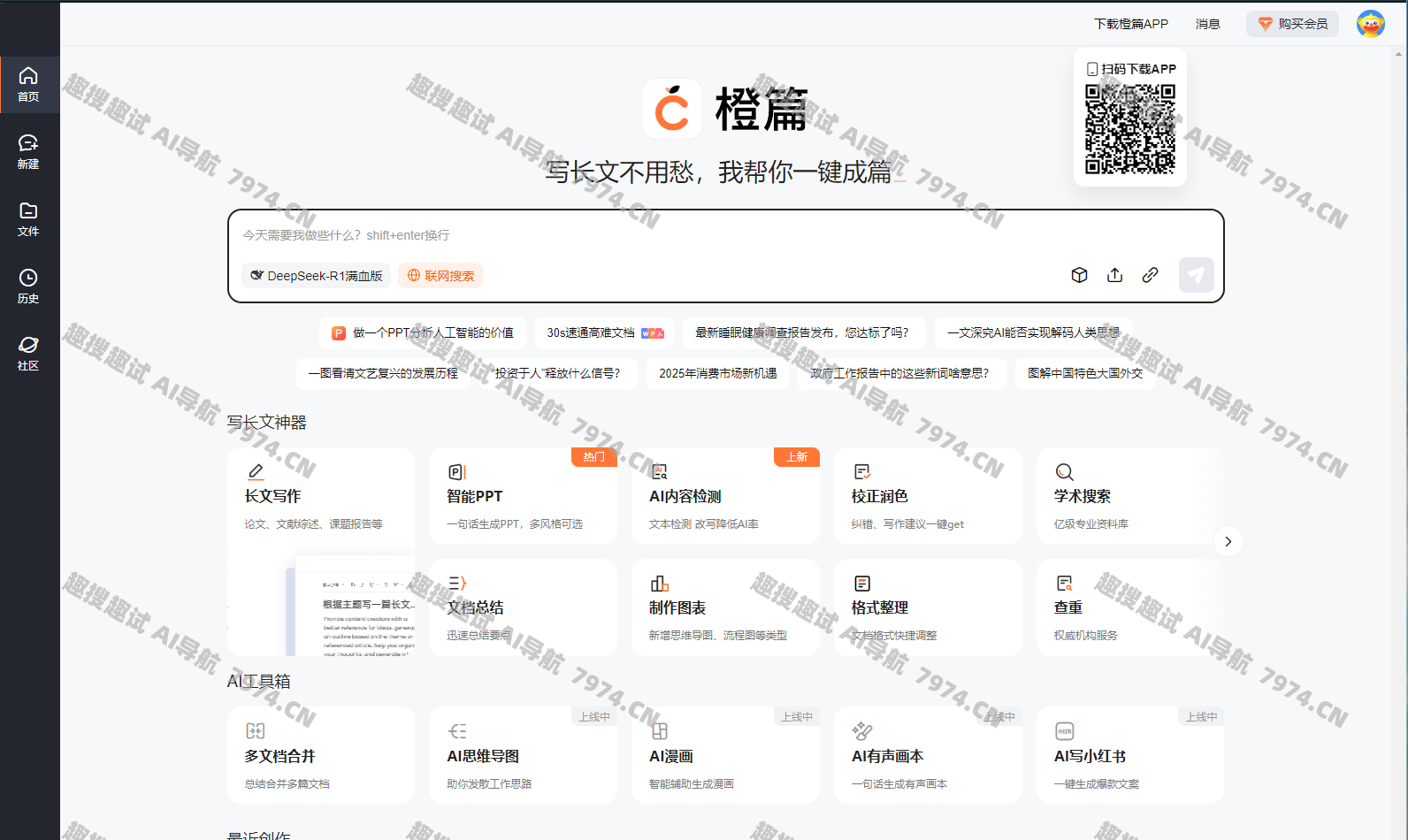Viewport: 1408px width, 840px height.
Task: Click the AI内容检测 card icon
Action: [659, 471]
